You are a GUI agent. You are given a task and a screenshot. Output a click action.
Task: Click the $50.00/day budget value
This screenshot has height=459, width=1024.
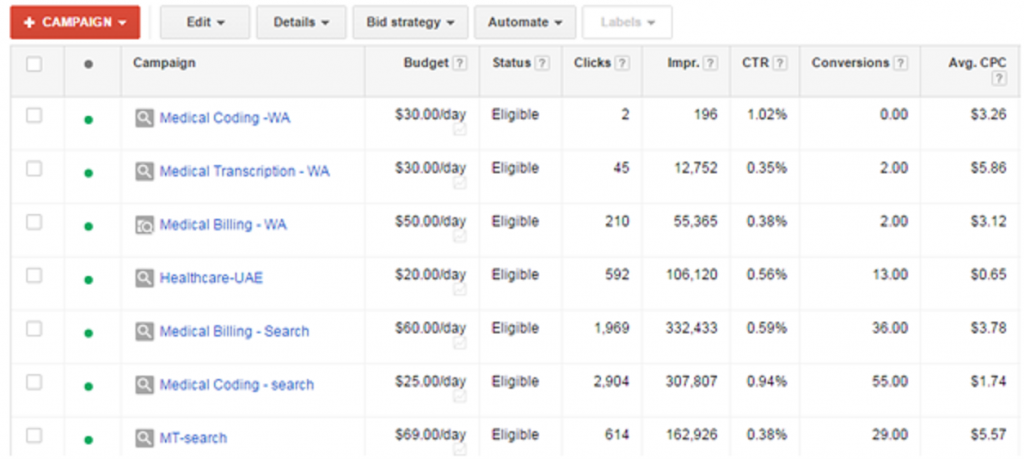point(430,222)
